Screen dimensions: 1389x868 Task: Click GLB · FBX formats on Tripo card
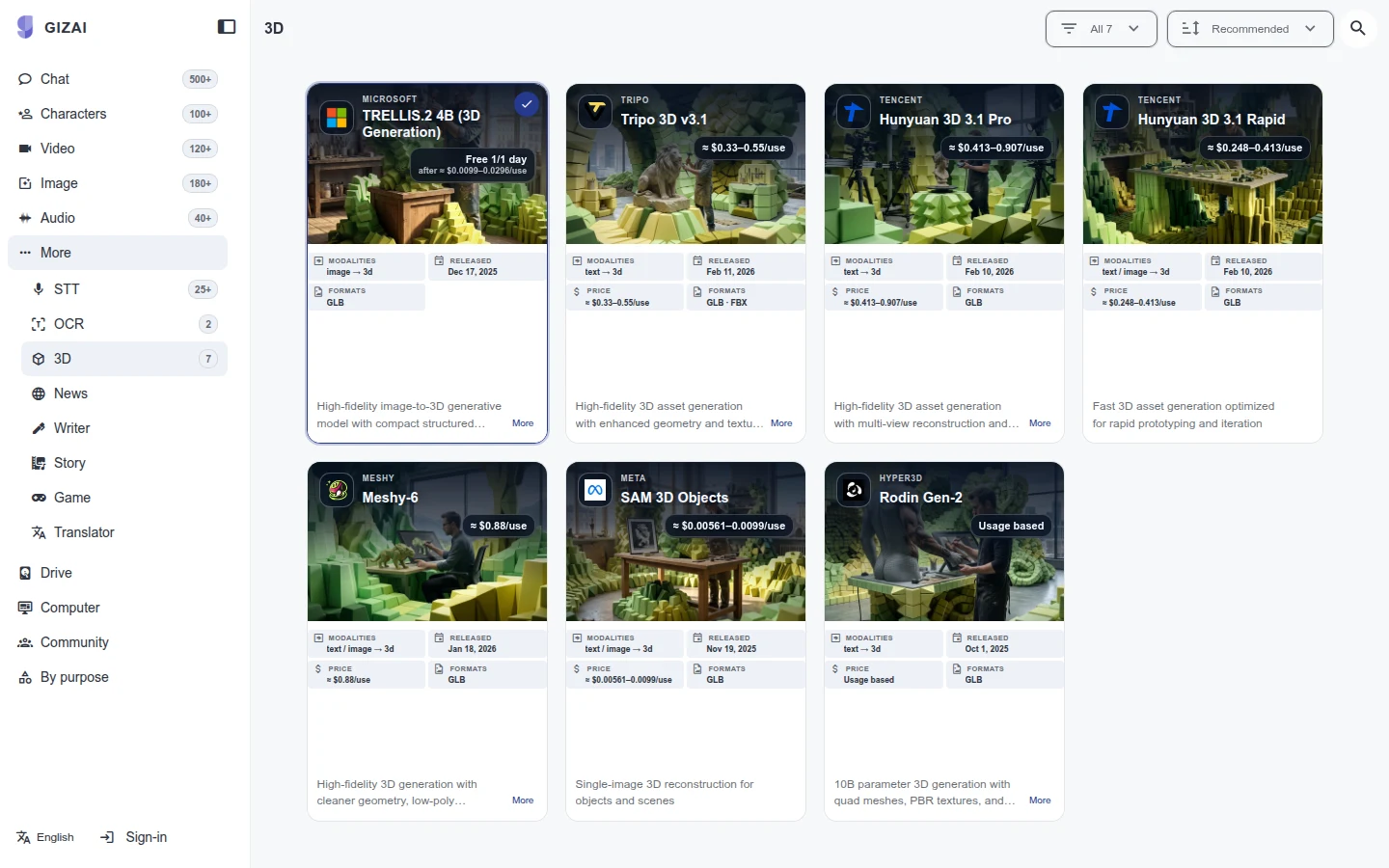(x=726, y=303)
